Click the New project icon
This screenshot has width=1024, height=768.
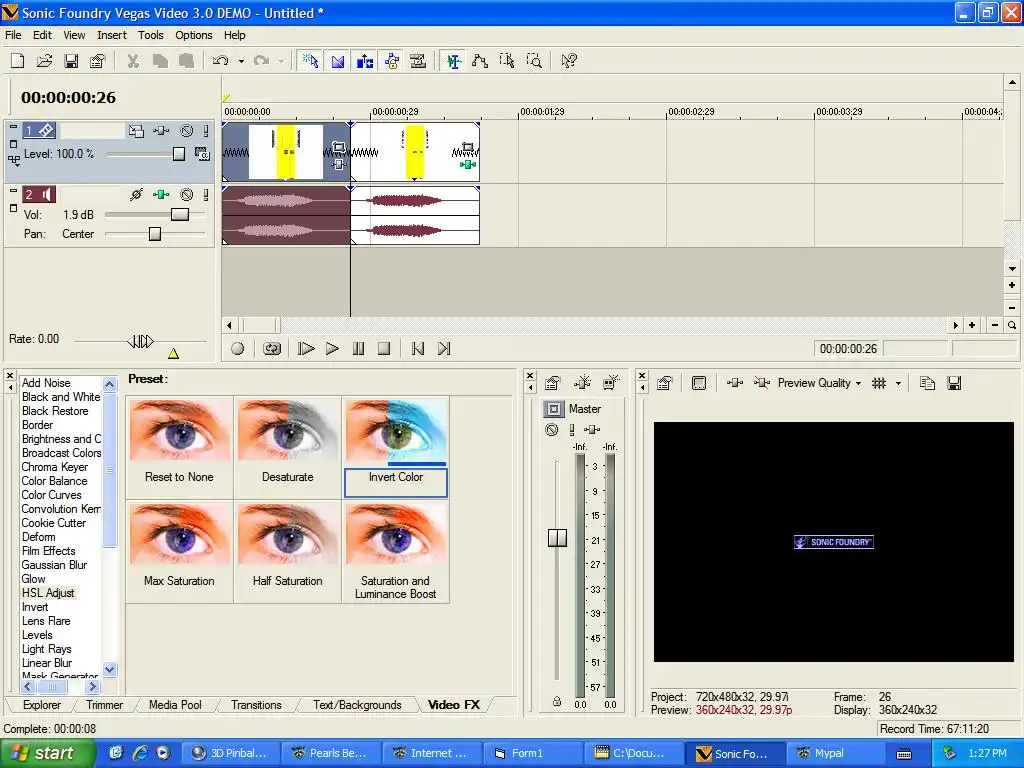pos(18,61)
